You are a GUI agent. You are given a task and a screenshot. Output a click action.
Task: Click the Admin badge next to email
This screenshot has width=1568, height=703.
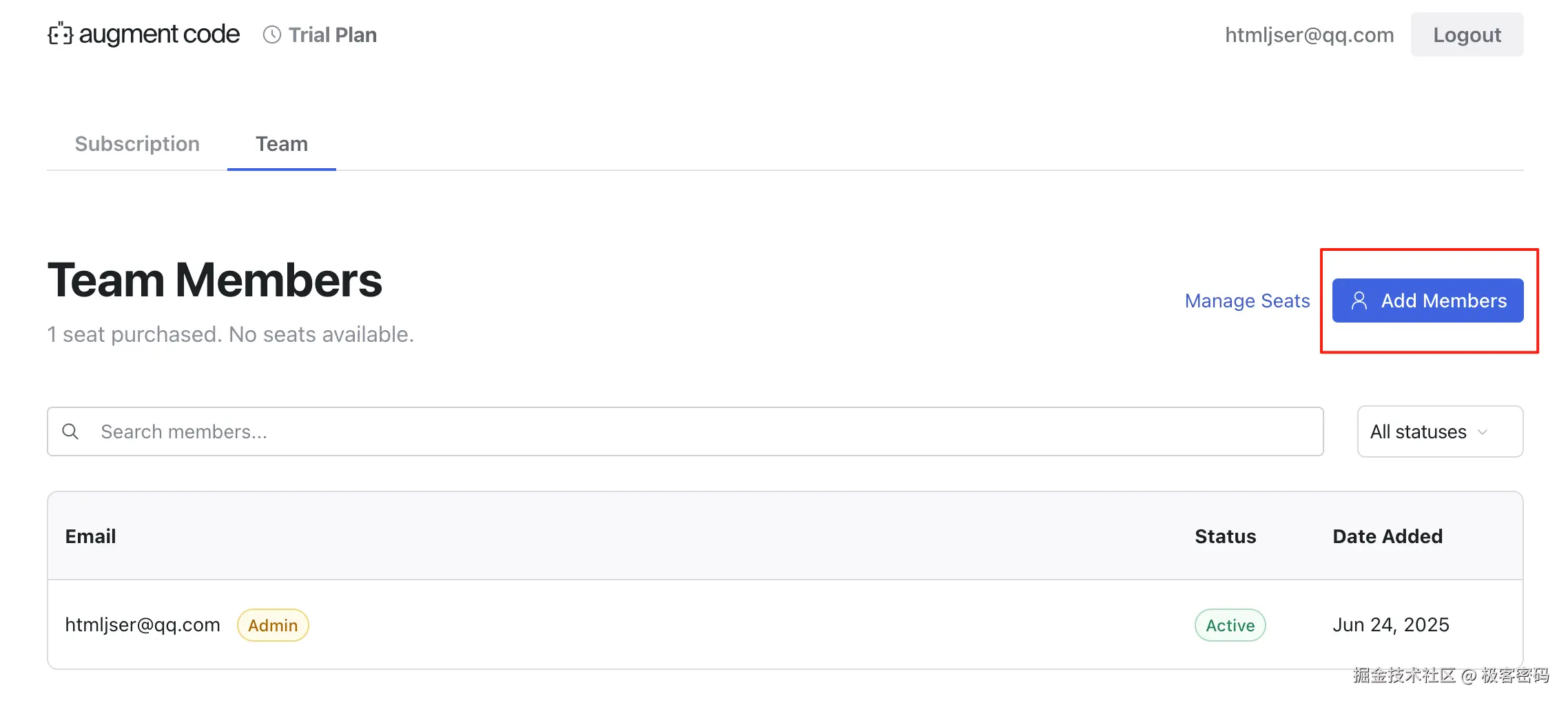tap(273, 625)
